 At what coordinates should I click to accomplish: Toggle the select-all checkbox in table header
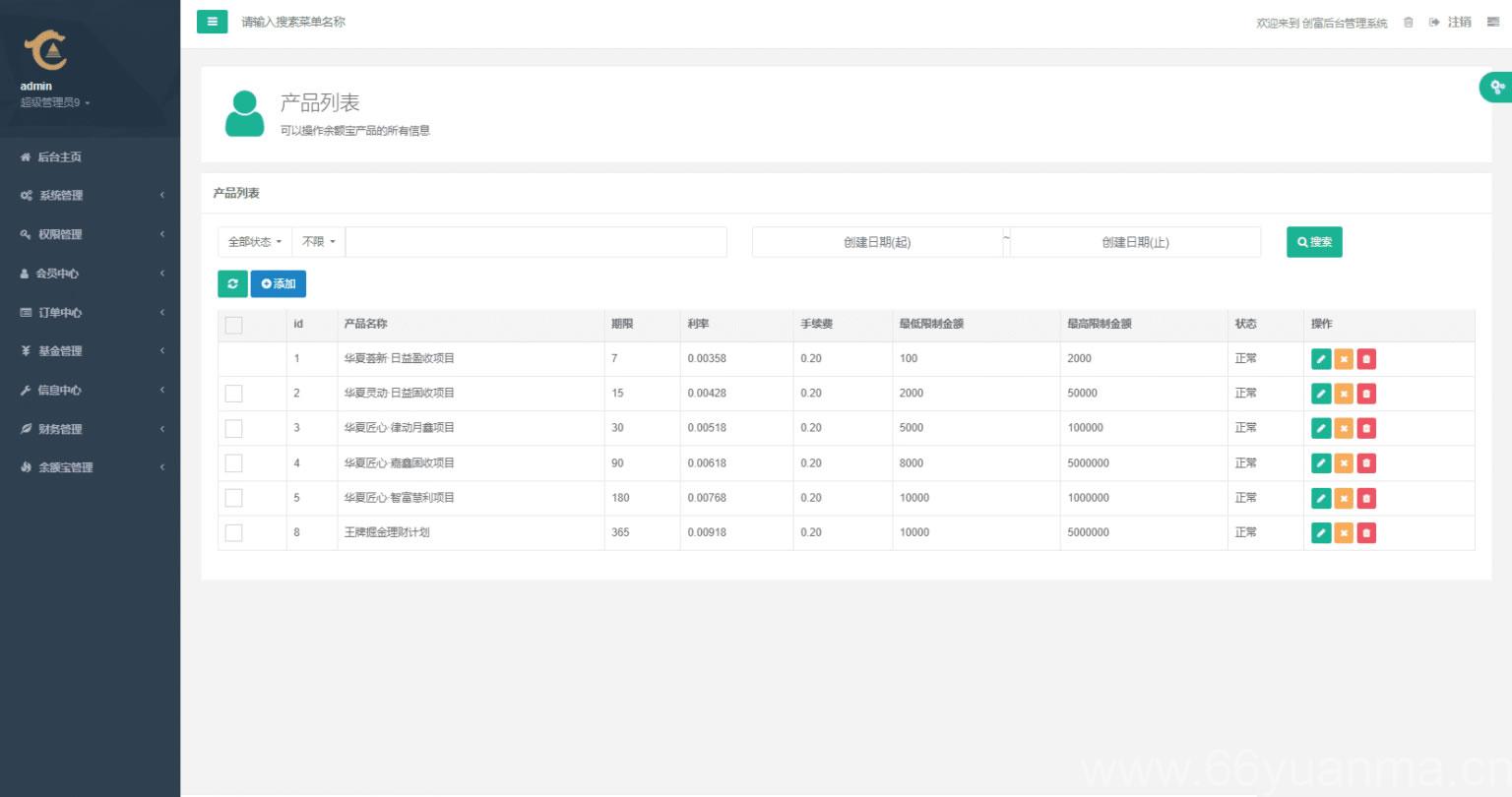click(233, 325)
